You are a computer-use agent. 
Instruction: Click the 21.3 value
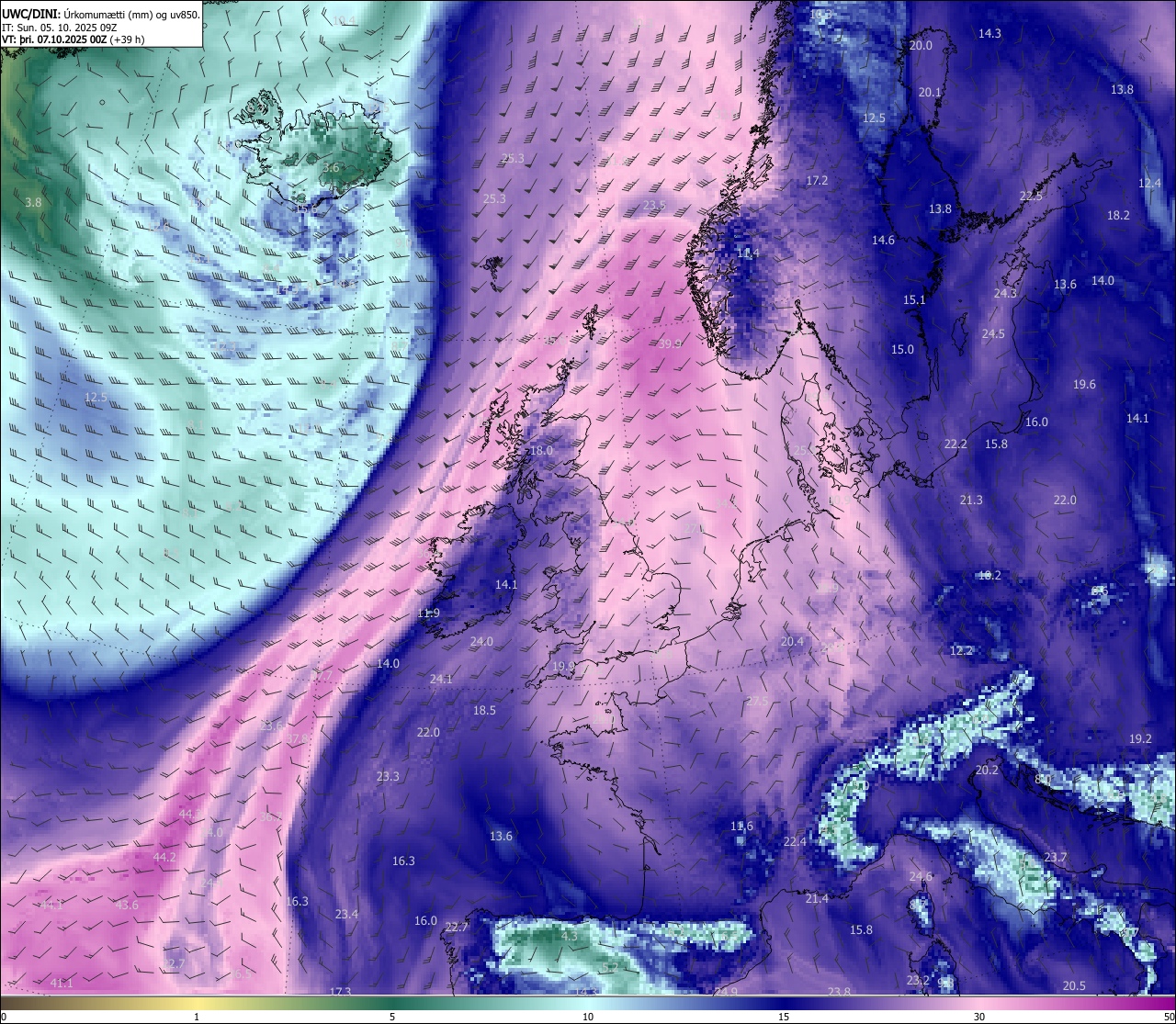pos(971,501)
